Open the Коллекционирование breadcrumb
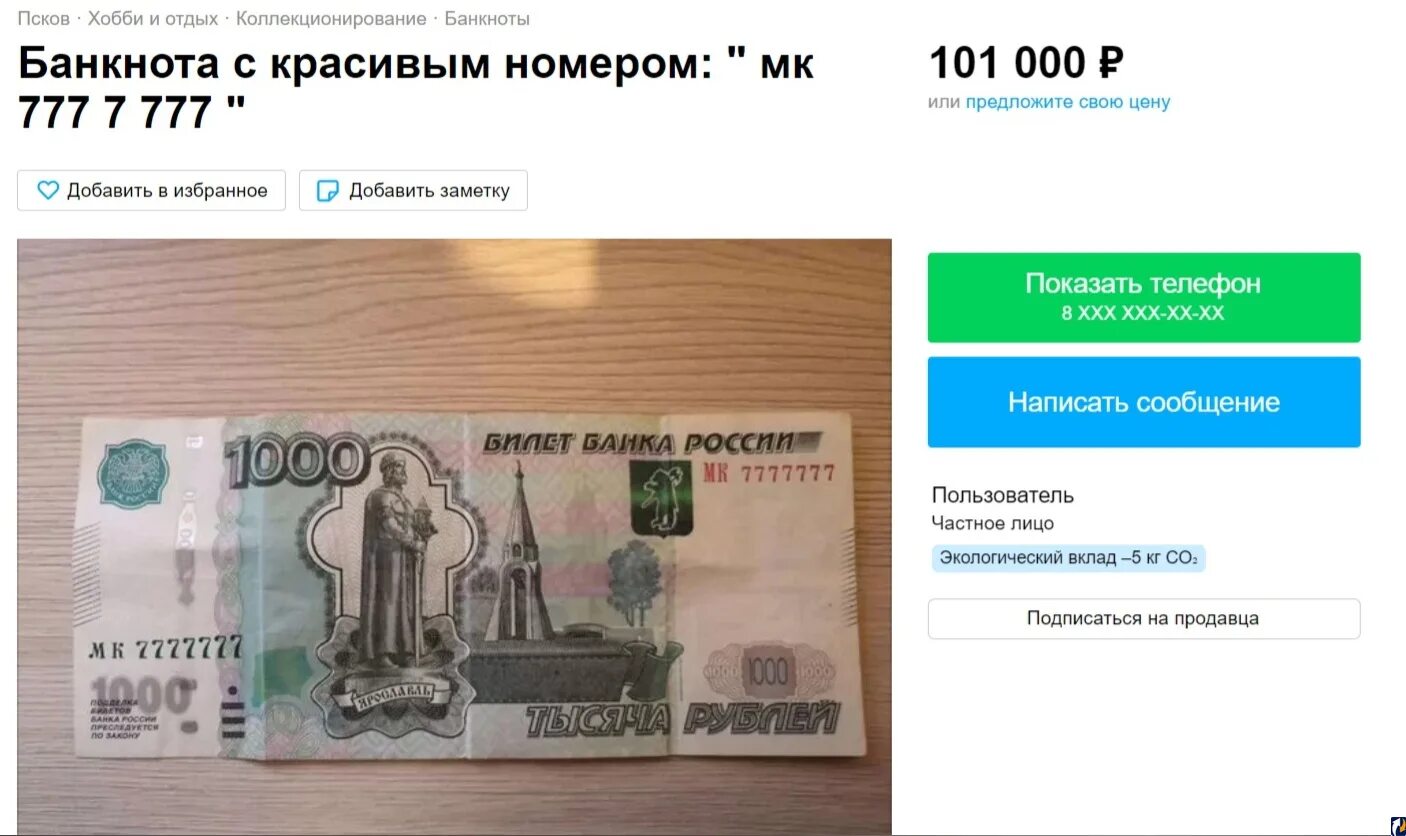This screenshot has height=836, width=1406. click(x=331, y=18)
